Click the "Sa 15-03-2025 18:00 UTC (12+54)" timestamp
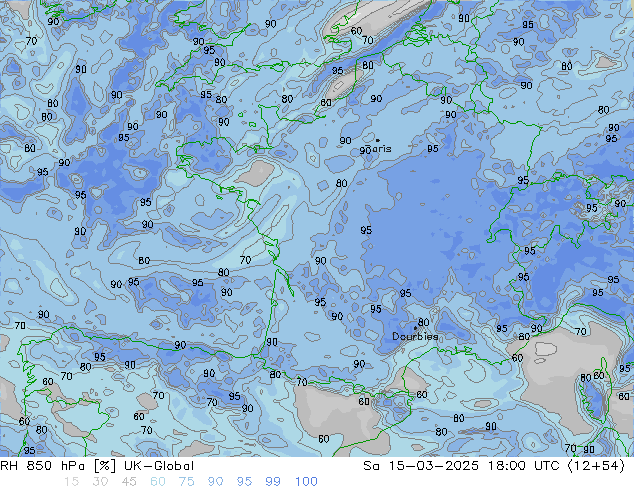 click(494, 466)
